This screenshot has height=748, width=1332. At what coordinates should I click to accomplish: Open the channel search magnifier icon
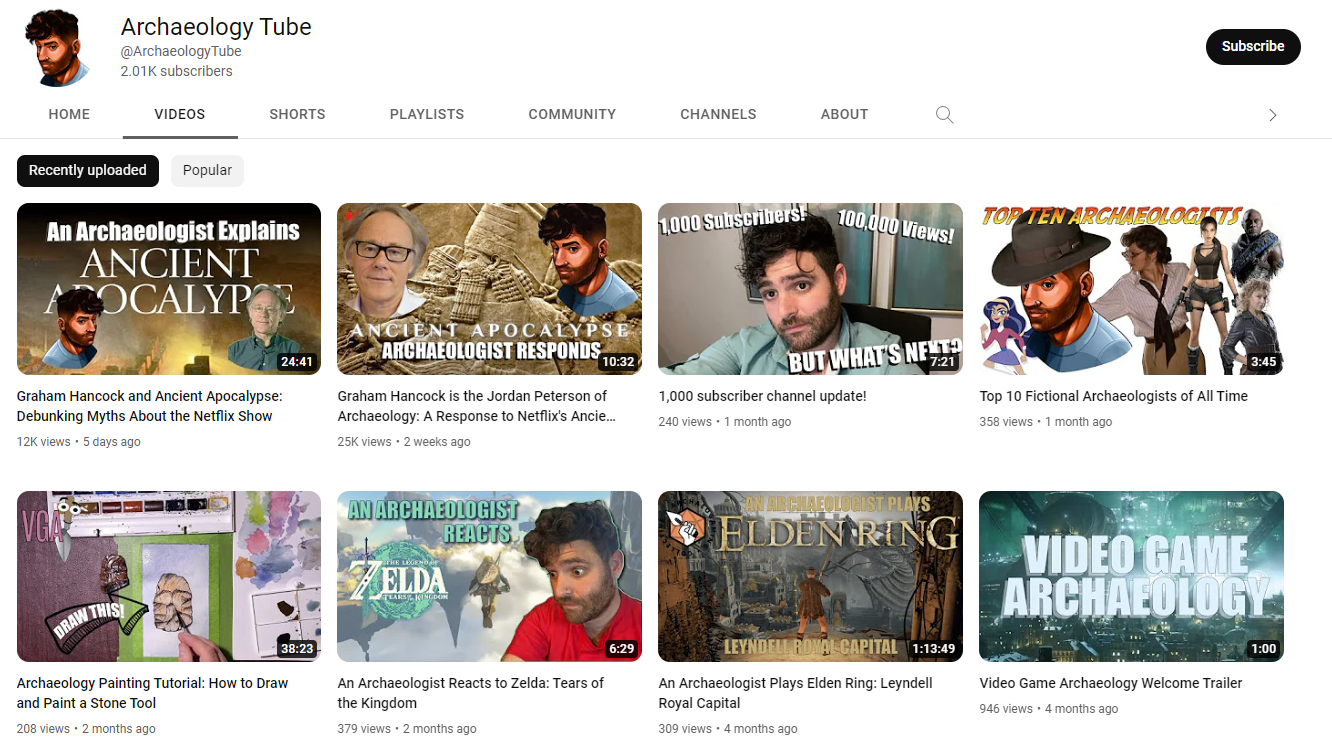click(944, 115)
